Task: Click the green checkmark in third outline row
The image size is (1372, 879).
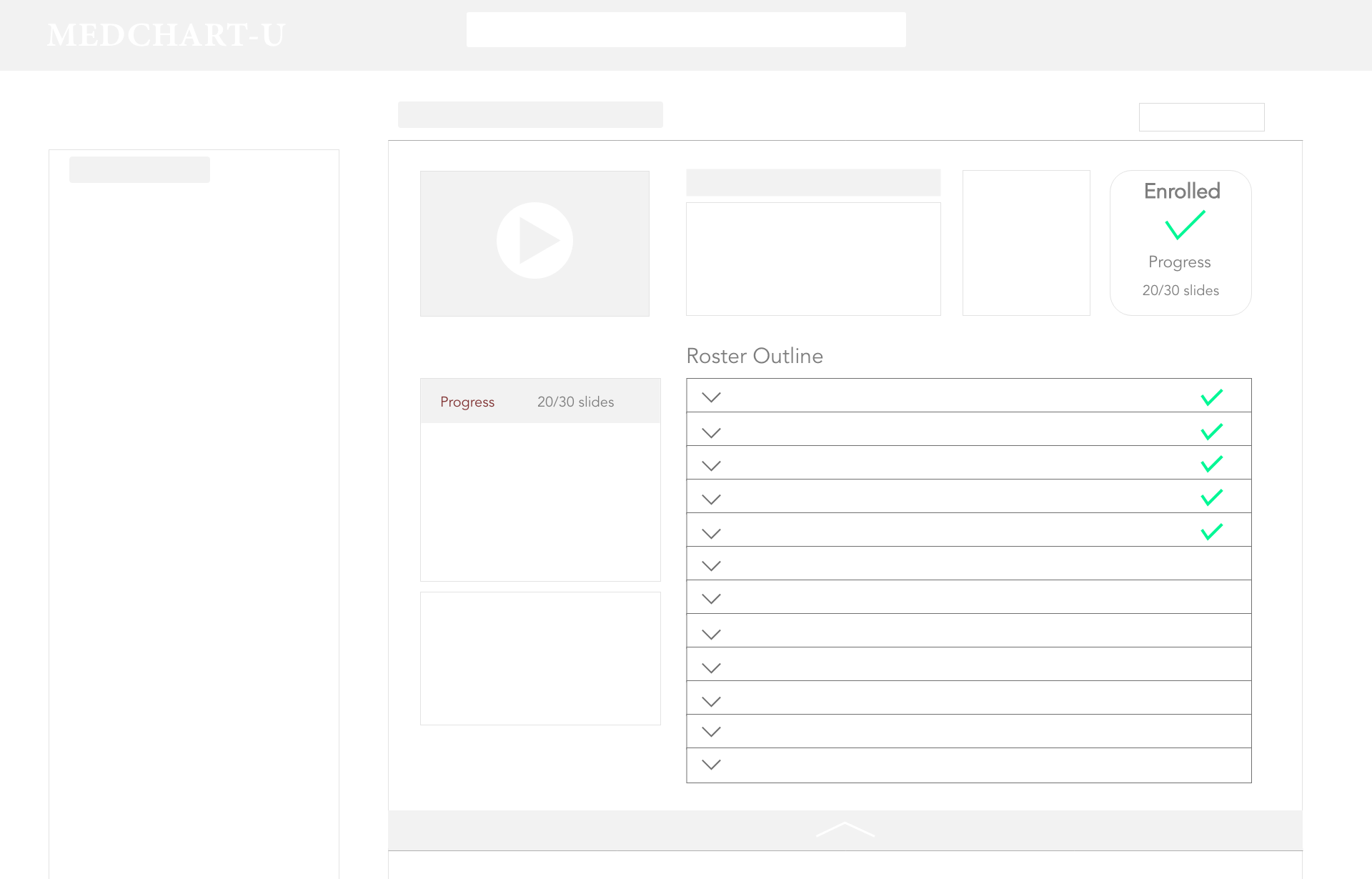Action: tap(1212, 465)
